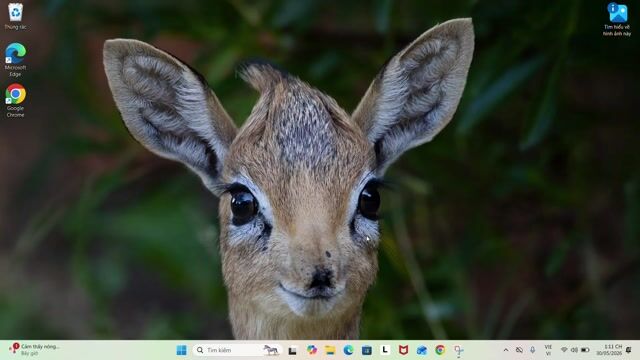This screenshot has height=360, width=640.
Task: Open the Snipping Tool taskbar icon
Action: [x=458, y=350]
